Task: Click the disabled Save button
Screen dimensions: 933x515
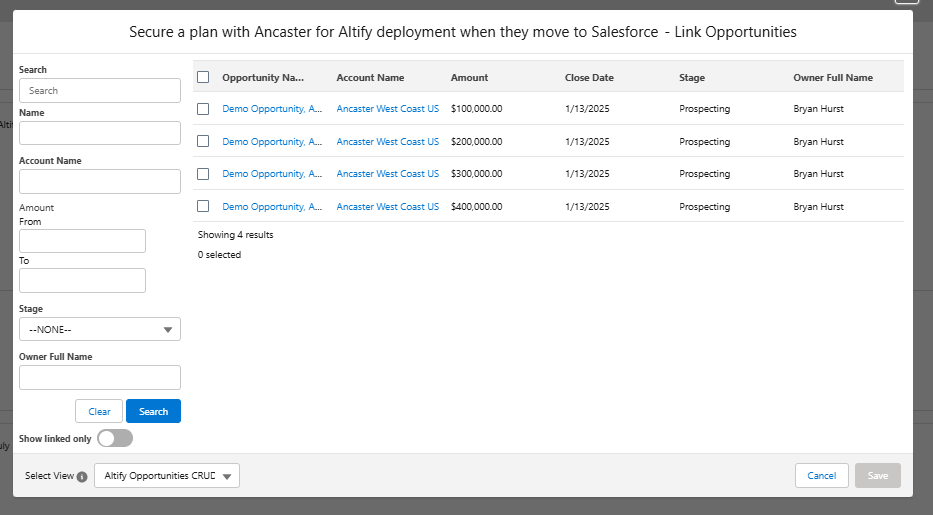Action: [x=878, y=475]
